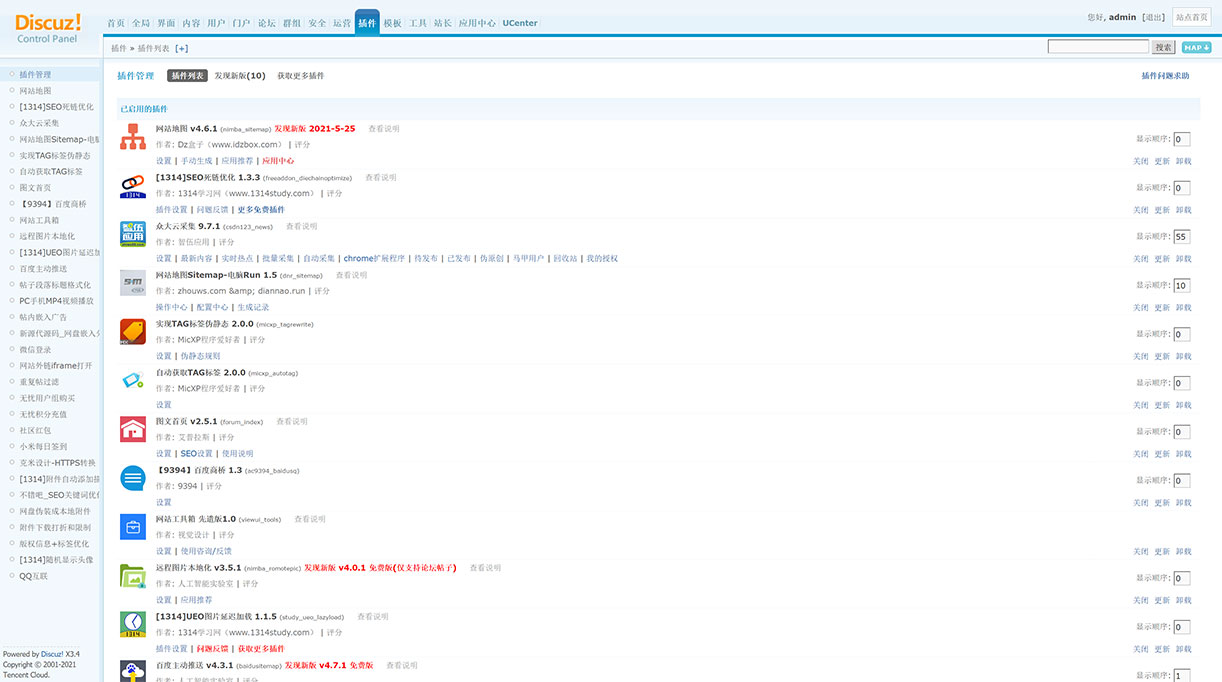
Task: Click the 众大云采集 plugin icon
Action: pos(133,235)
